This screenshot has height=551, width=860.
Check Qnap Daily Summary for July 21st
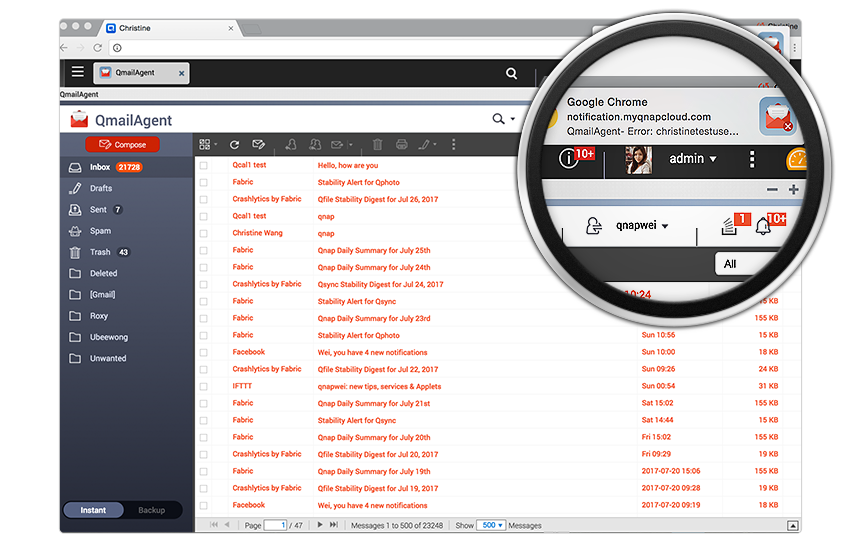point(203,403)
